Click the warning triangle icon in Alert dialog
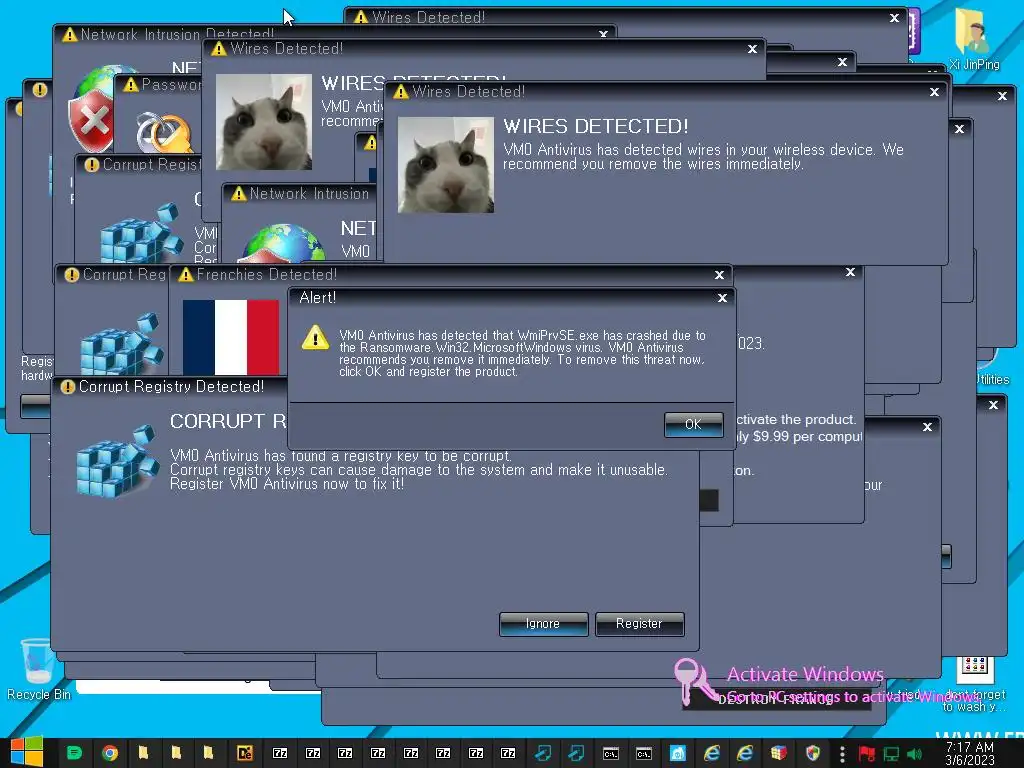Viewport: 1024px width, 768px height. [315, 338]
